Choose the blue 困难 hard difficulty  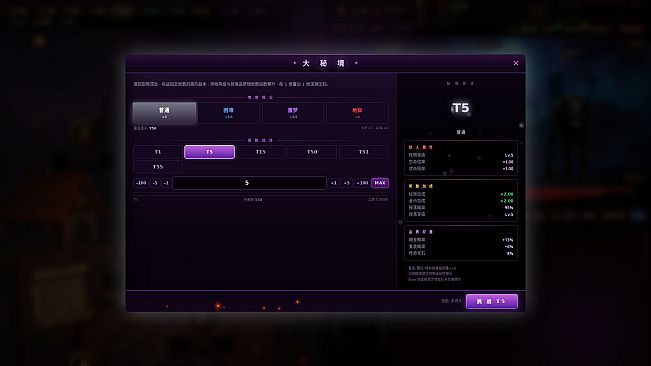(228, 113)
